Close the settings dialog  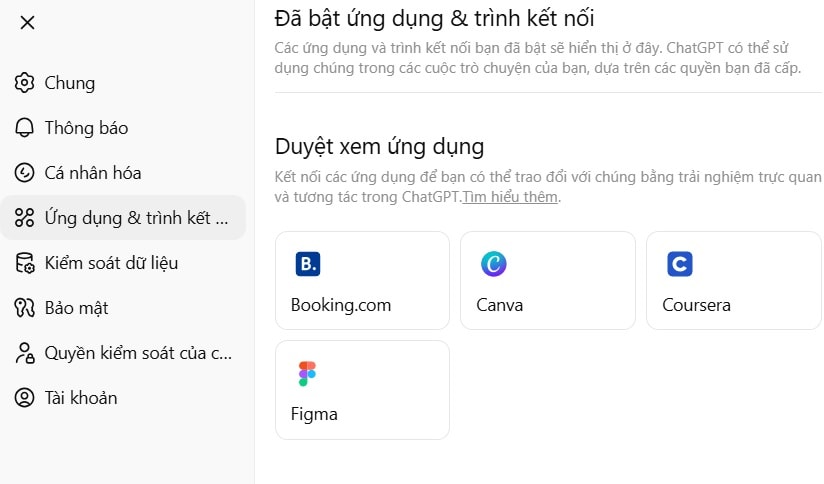27,23
